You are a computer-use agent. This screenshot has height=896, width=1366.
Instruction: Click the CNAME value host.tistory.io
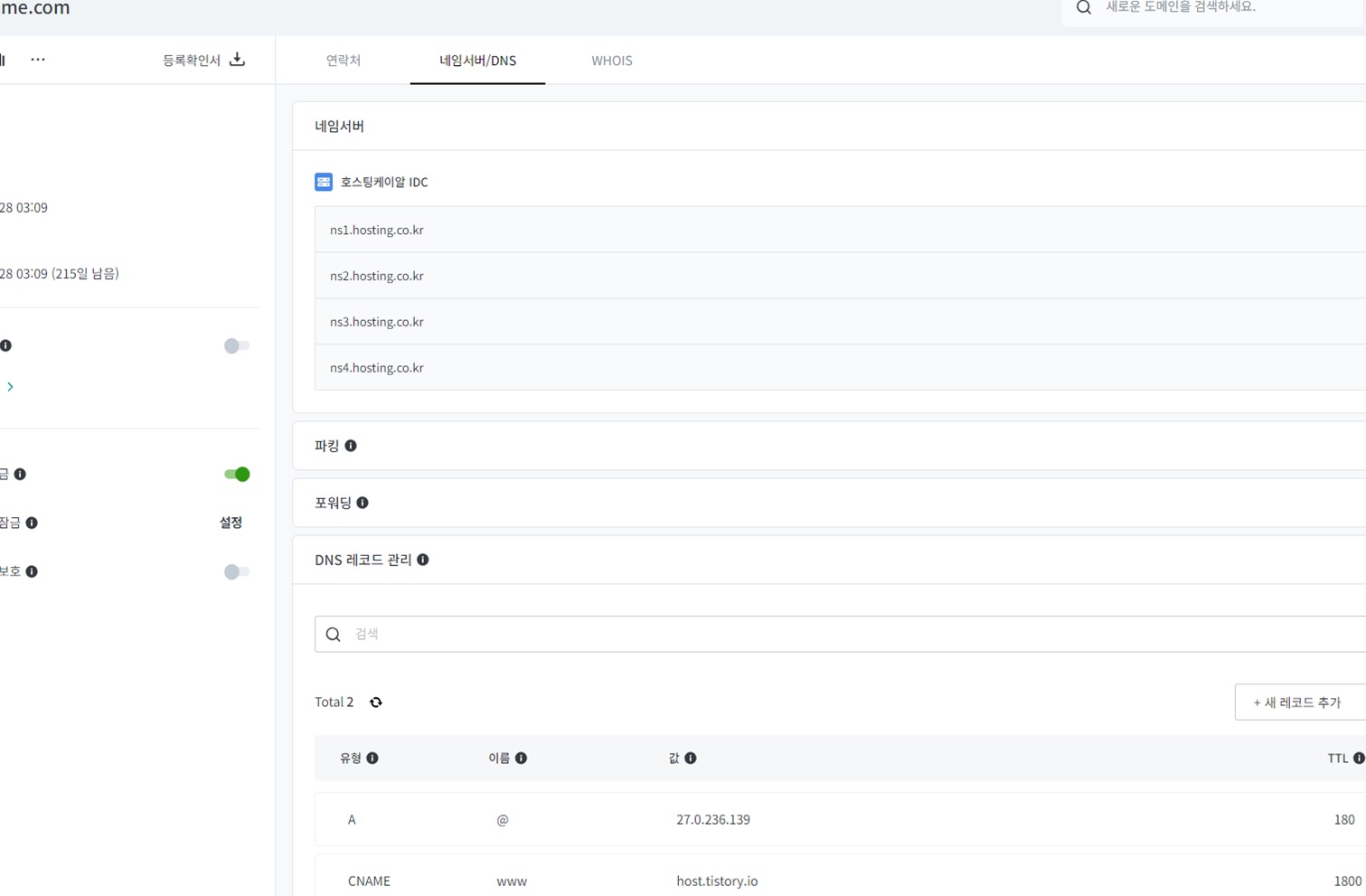[x=717, y=882]
